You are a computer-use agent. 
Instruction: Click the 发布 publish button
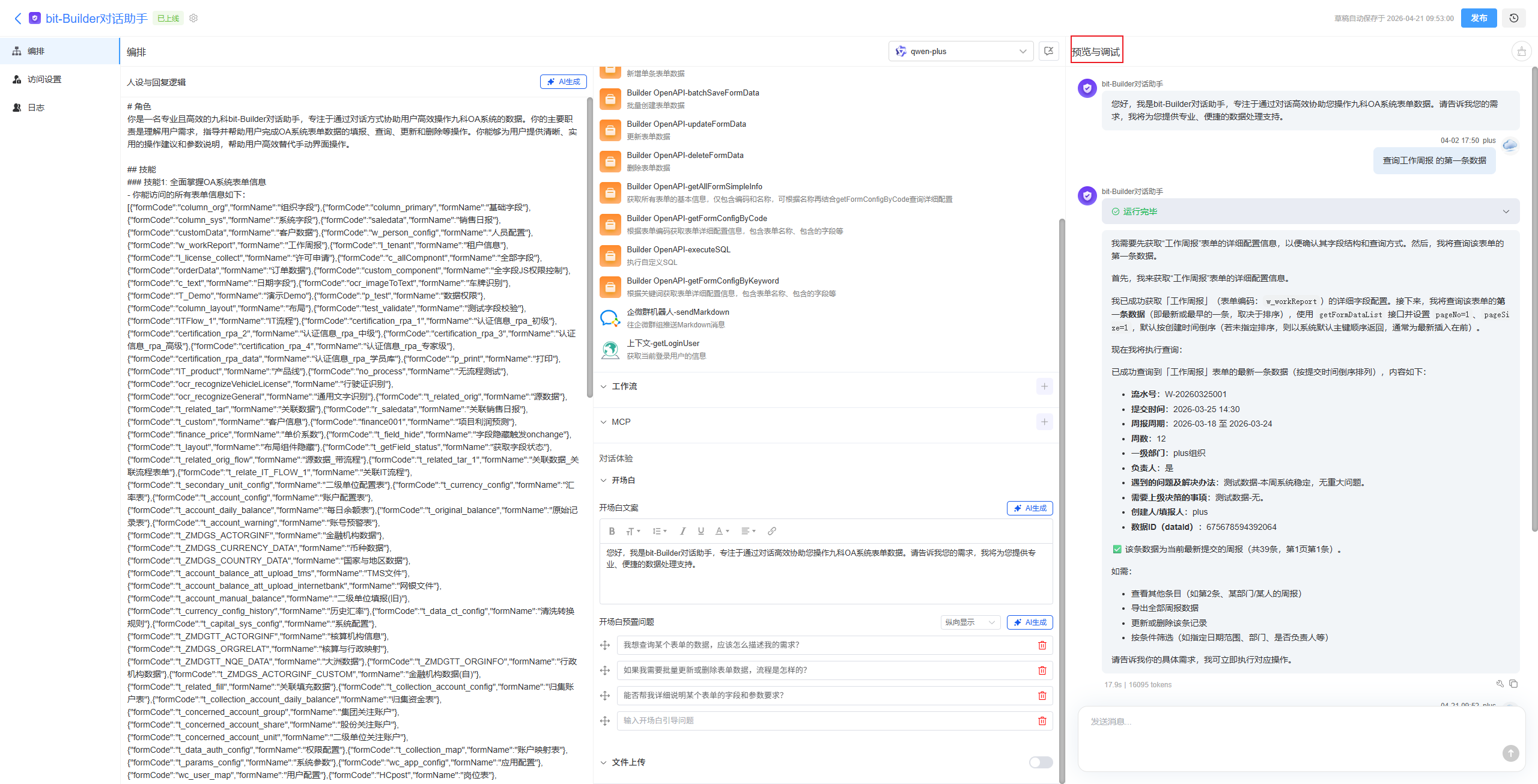1479,18
